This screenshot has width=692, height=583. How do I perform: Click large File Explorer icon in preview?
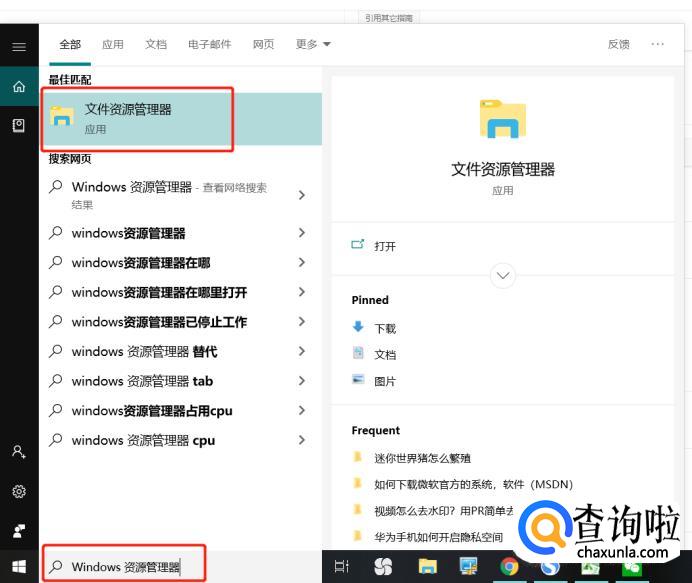tap(503, 119)
